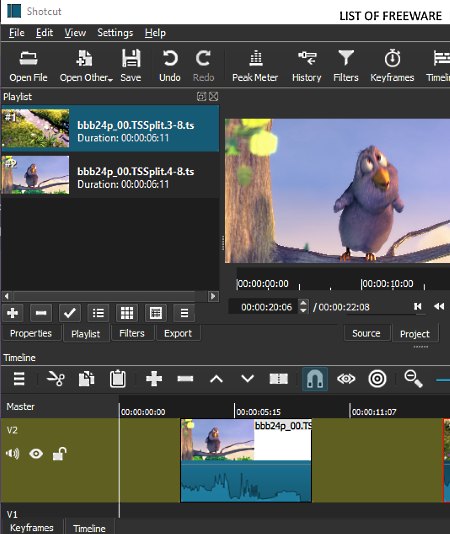This screenshot has height=534, width=450.
Task: Switch playlist to icons table view
Action: [156, 313]
